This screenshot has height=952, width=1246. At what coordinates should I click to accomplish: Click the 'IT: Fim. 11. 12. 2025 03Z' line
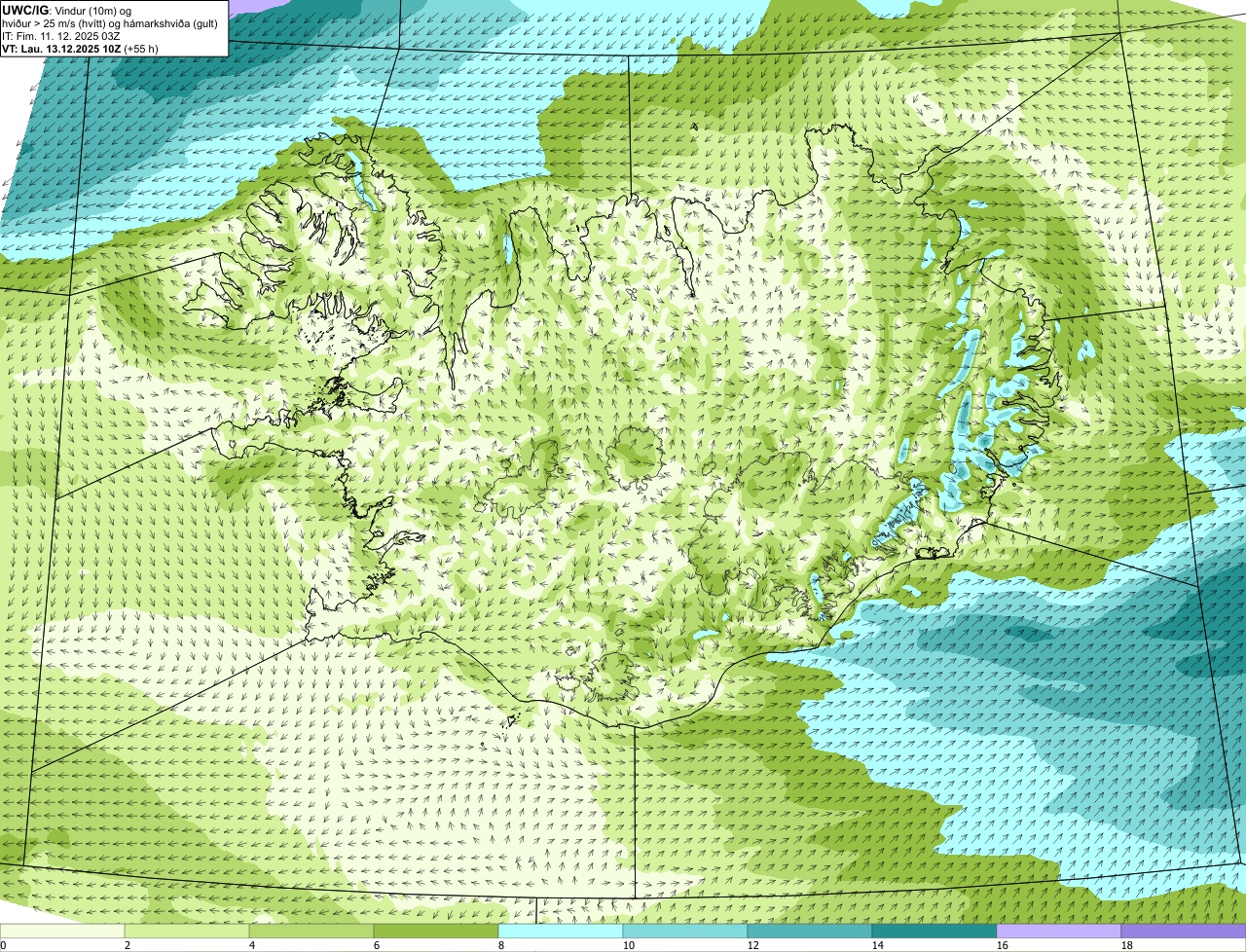coord(61,36)
